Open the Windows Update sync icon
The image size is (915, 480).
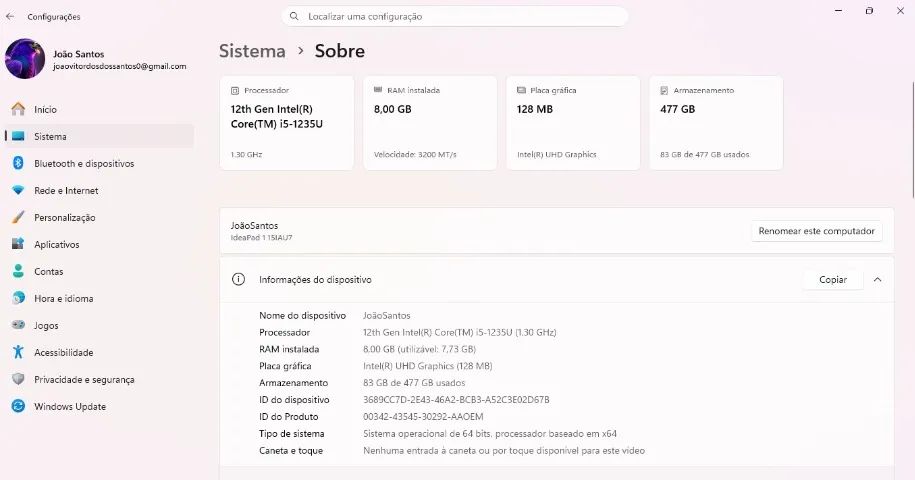(18, 406)
